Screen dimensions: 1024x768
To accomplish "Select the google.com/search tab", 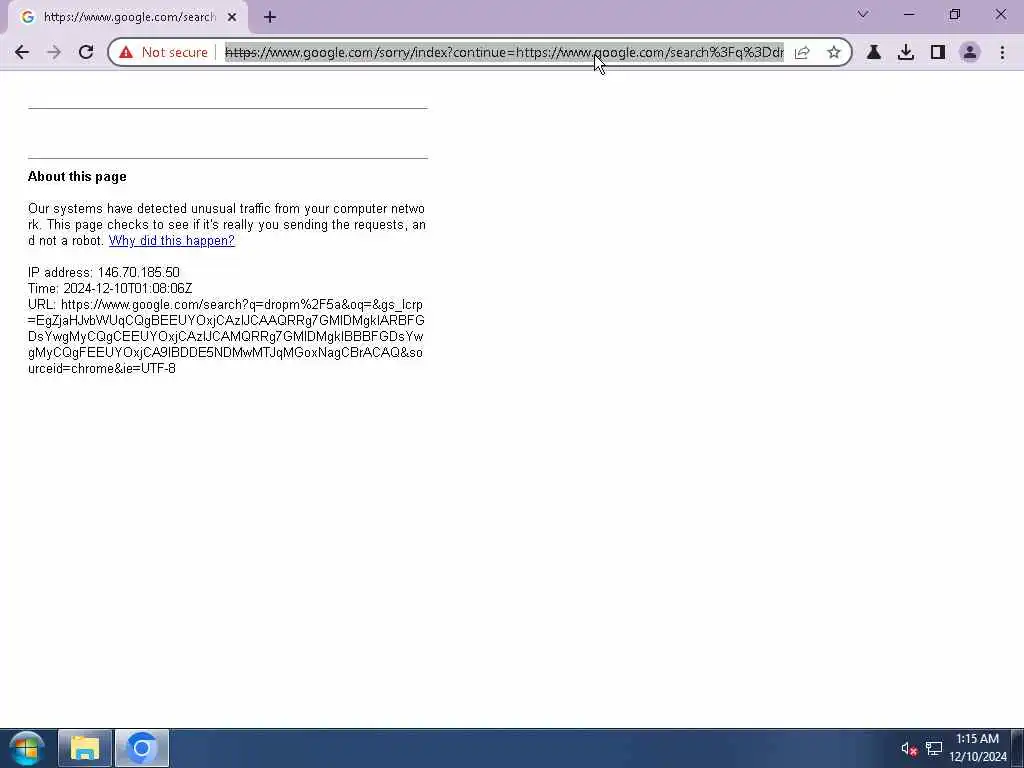I will 128,17.
